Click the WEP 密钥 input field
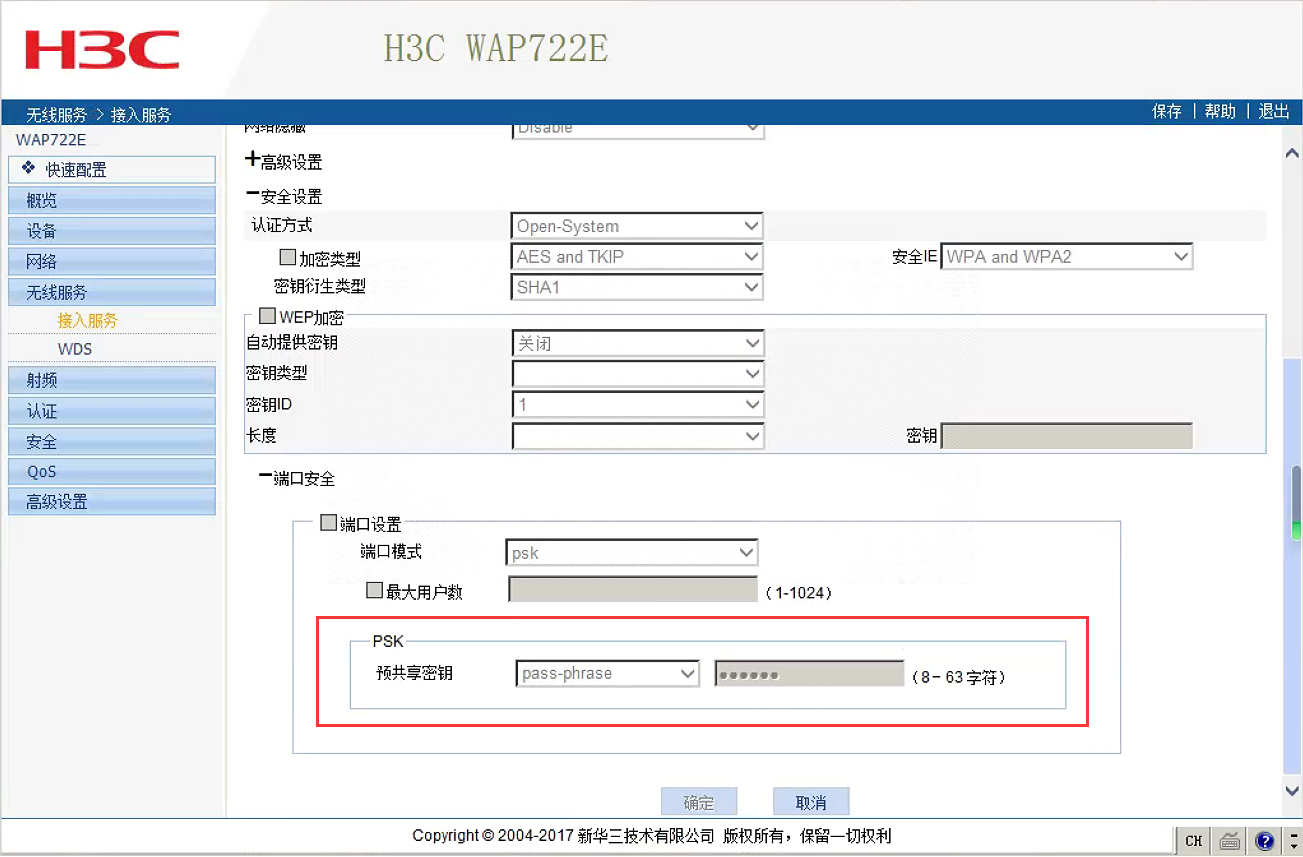The height and width of the screenshot is (857, 1303). pos(1067,436)
